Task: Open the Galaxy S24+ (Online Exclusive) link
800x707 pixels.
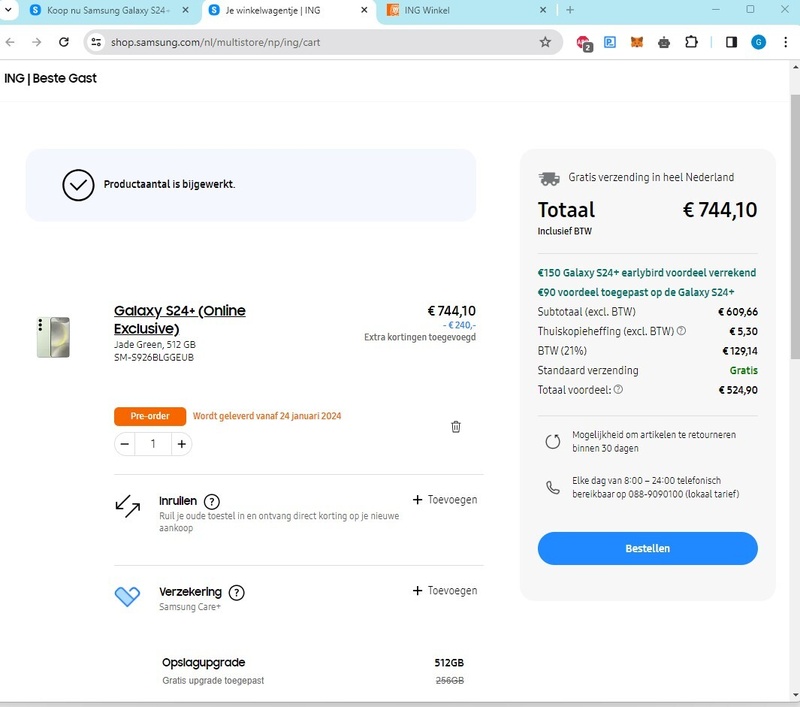Action: [x=180, y=319]
